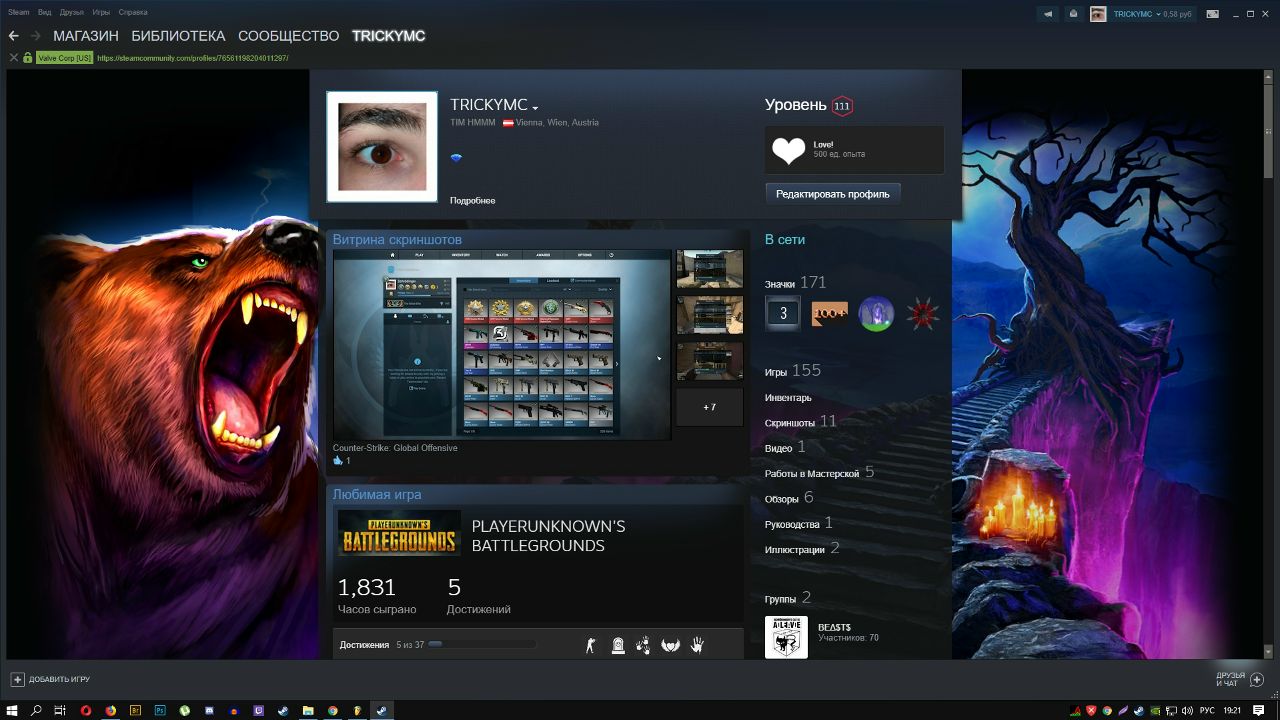This screenshot has height=720, width=1280.
Task: Open the Игры menu
Action: pyautogui.click(x=101, y=12)
